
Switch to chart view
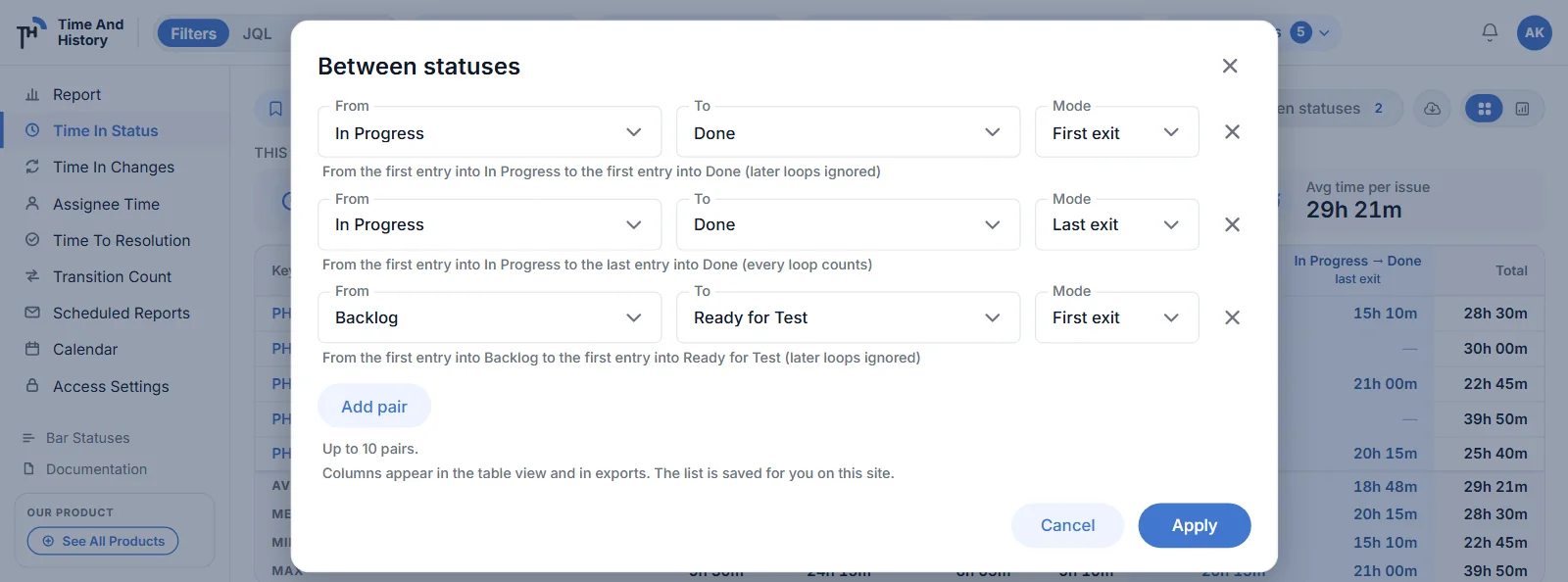1522,109
